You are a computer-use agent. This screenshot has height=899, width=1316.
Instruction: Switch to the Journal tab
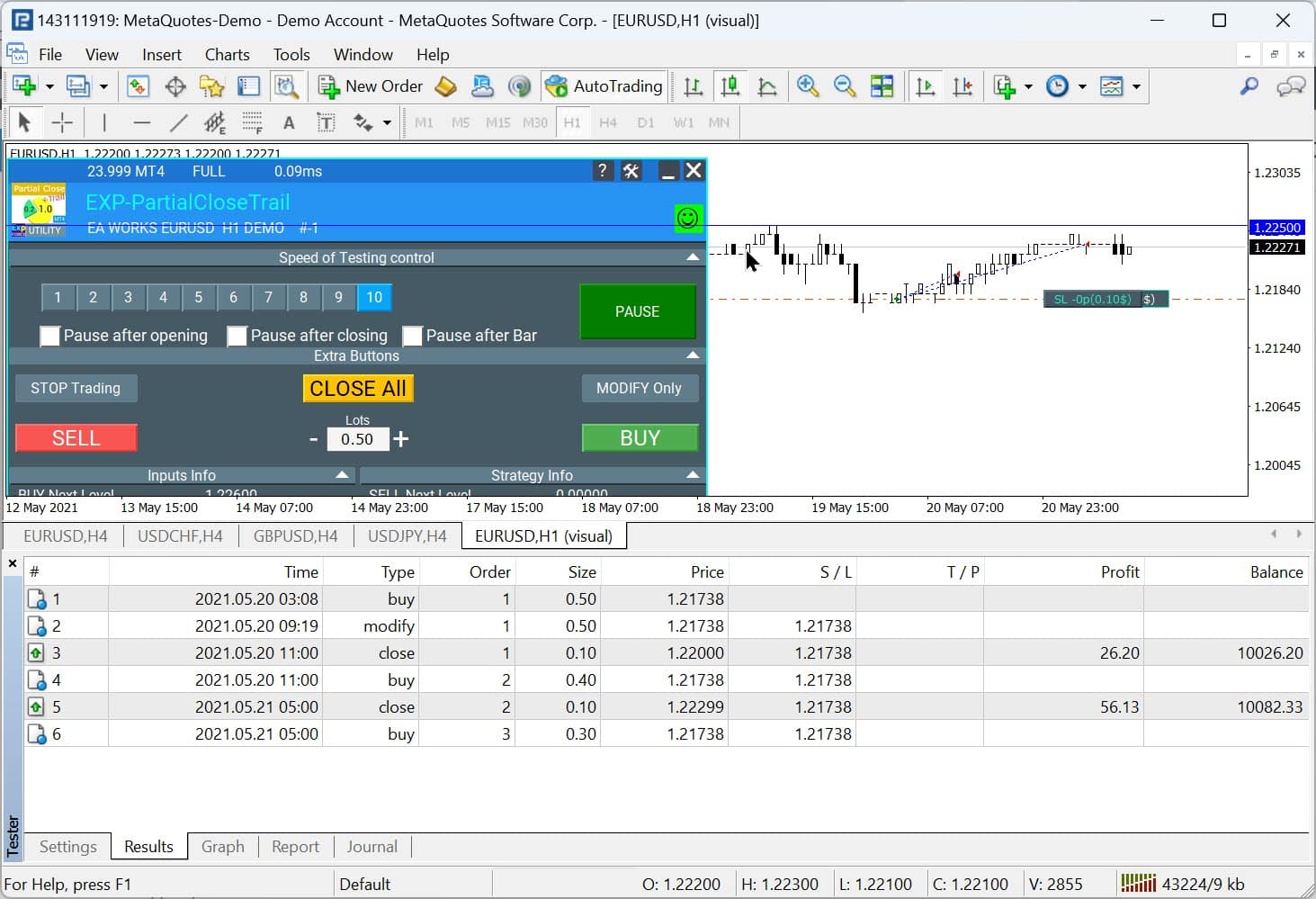coord(372,847)
